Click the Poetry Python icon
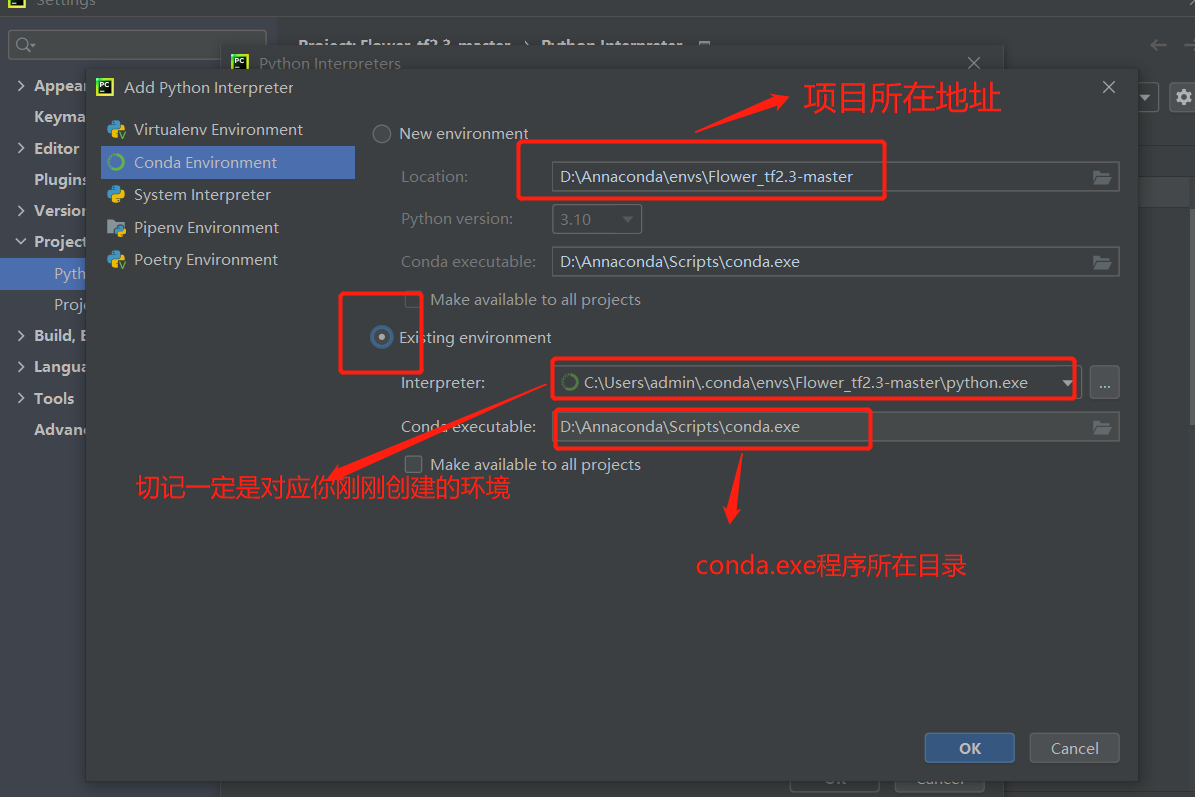1195x797 pixels. click(117, 260)
